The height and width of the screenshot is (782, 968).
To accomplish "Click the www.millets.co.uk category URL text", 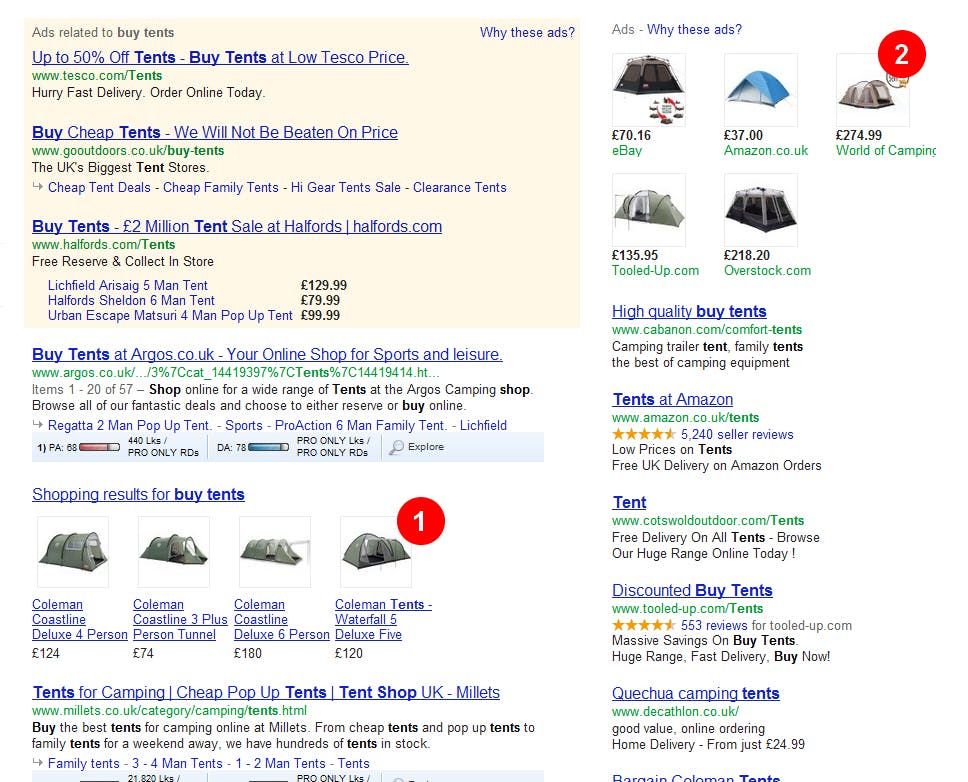I will (169, 710).
